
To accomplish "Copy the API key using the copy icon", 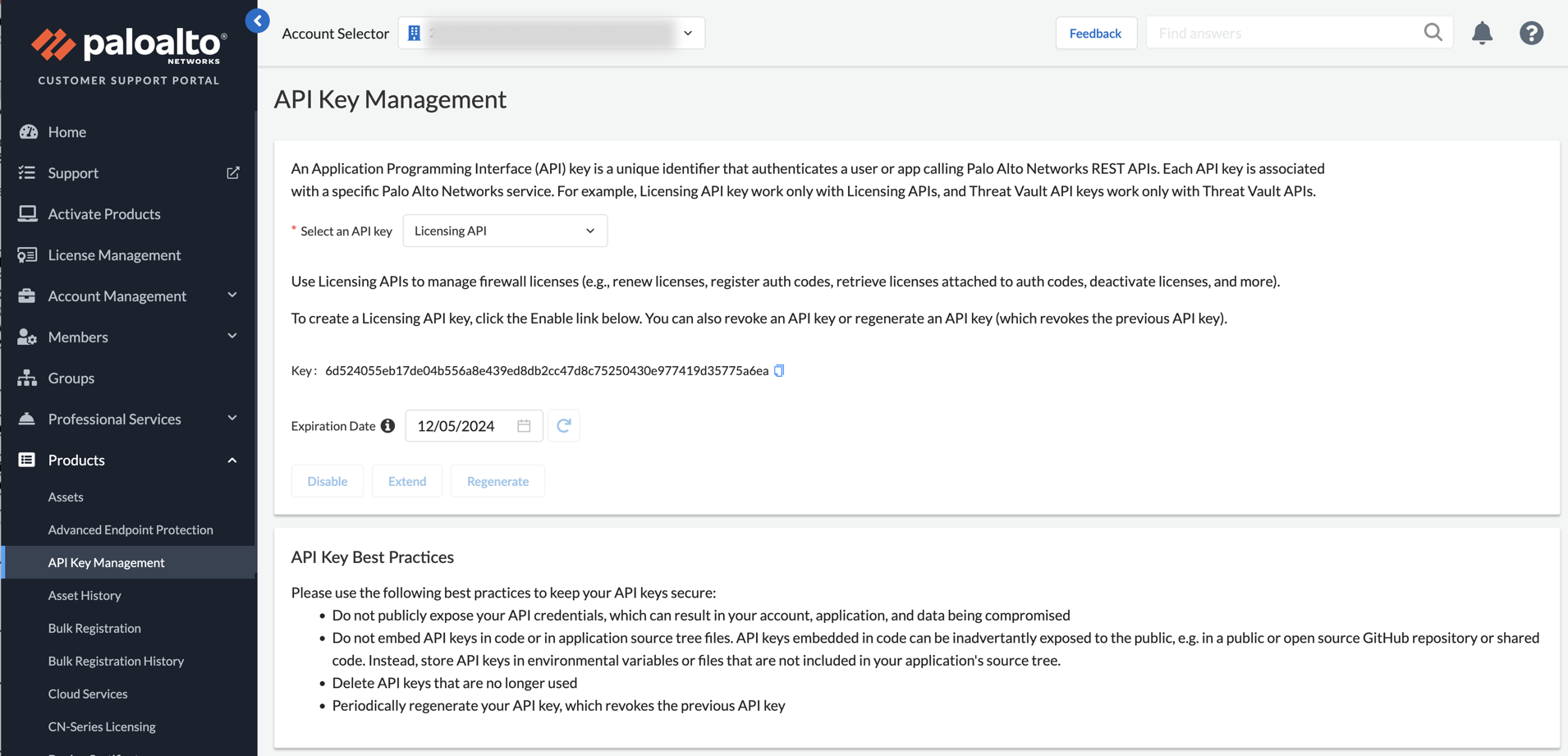I will pyautogui.click(x=779, y=371).
